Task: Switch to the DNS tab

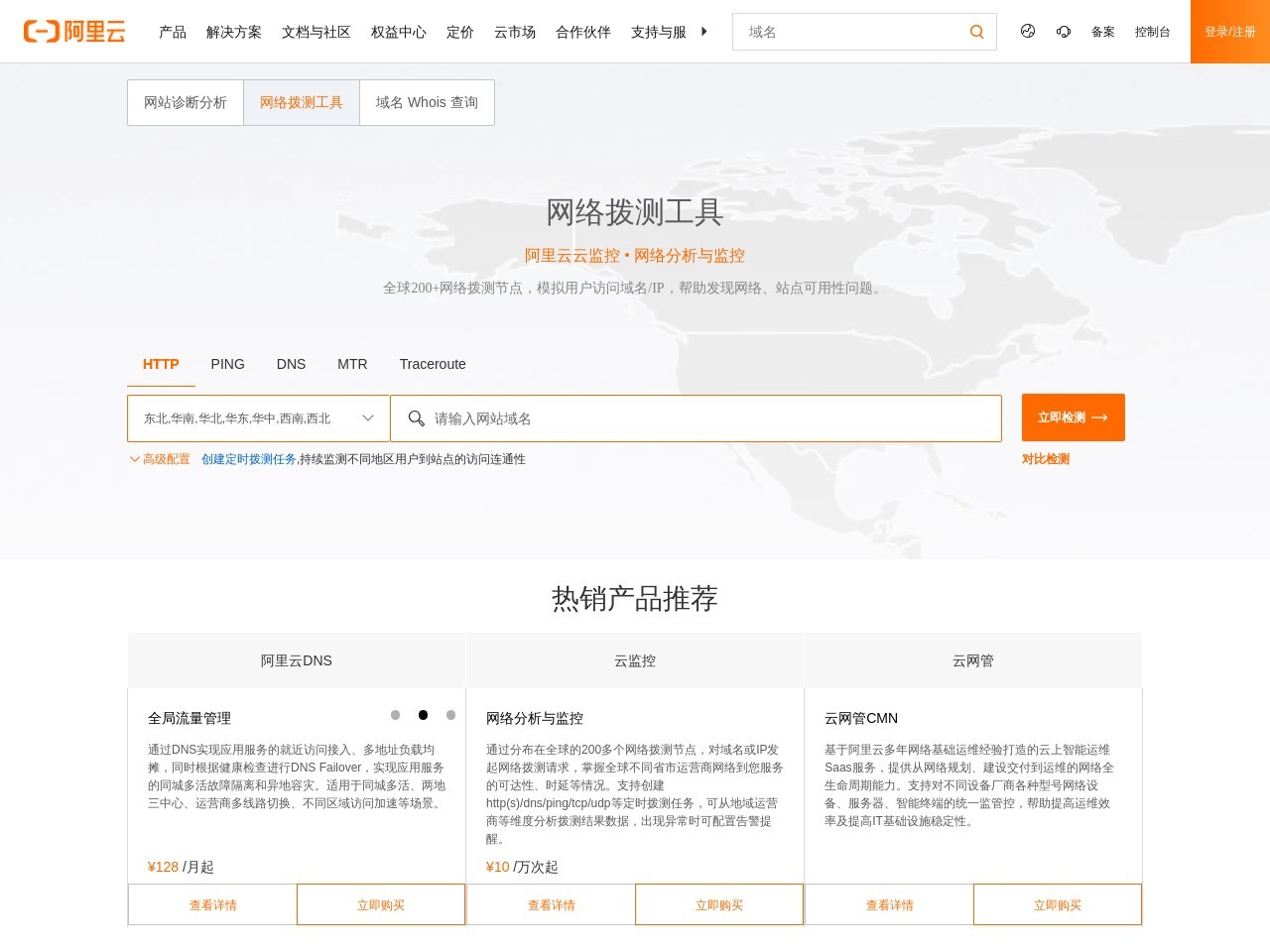Action: [x=291, y=364]
